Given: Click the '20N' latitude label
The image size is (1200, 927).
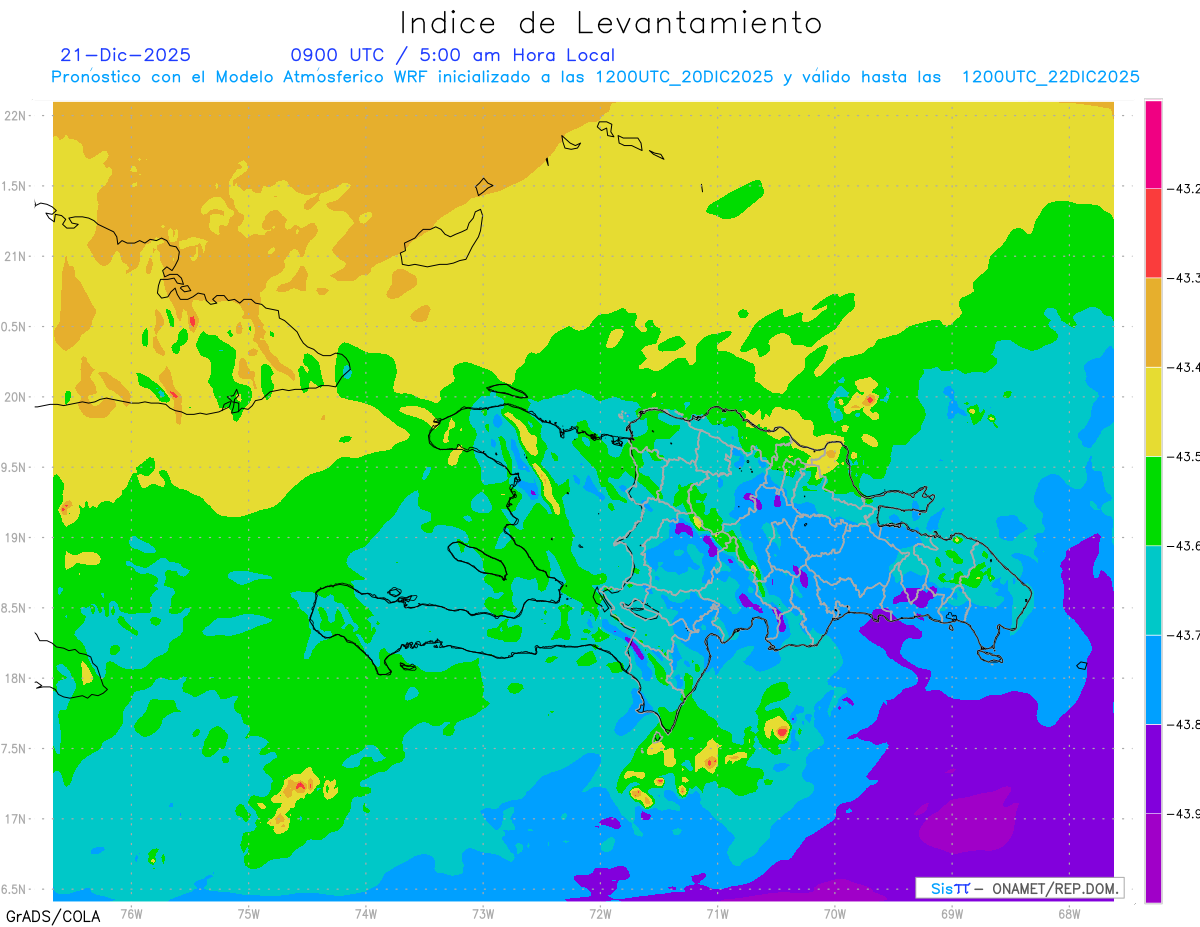Looking at the screenshot, I should point(16,397).
